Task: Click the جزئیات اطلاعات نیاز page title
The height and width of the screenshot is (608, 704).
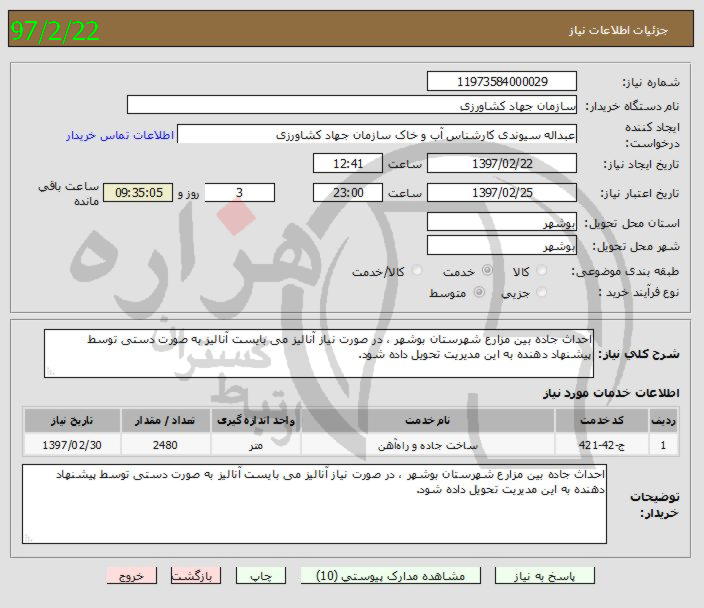Action: tap(618, 30)
